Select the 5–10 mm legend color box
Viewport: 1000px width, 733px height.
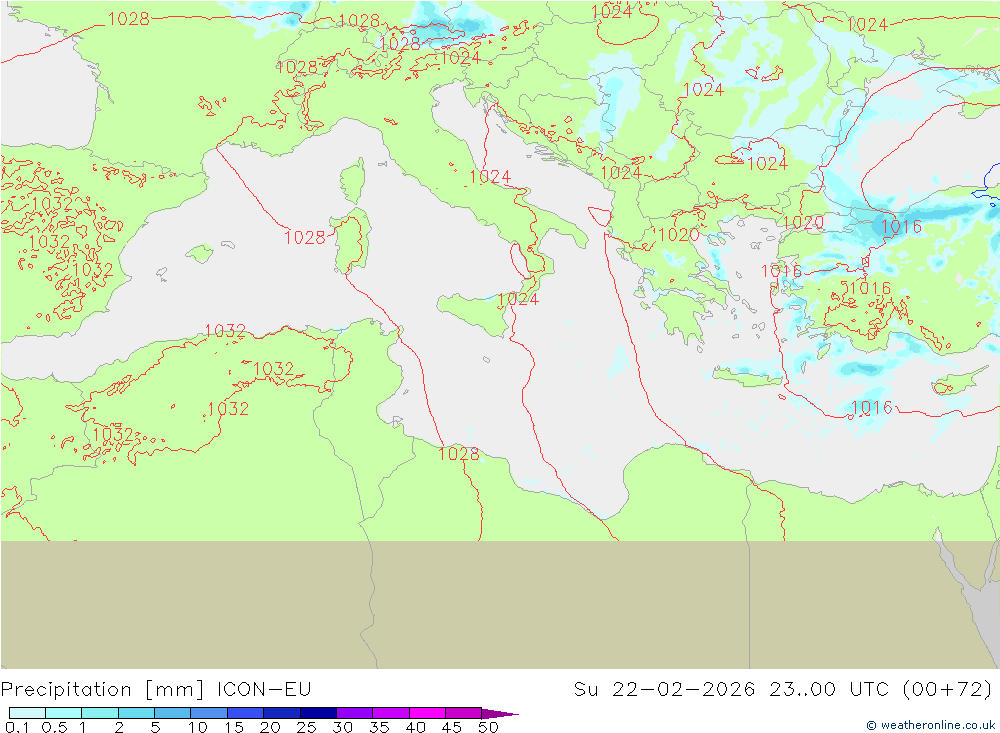pos(173,713)
